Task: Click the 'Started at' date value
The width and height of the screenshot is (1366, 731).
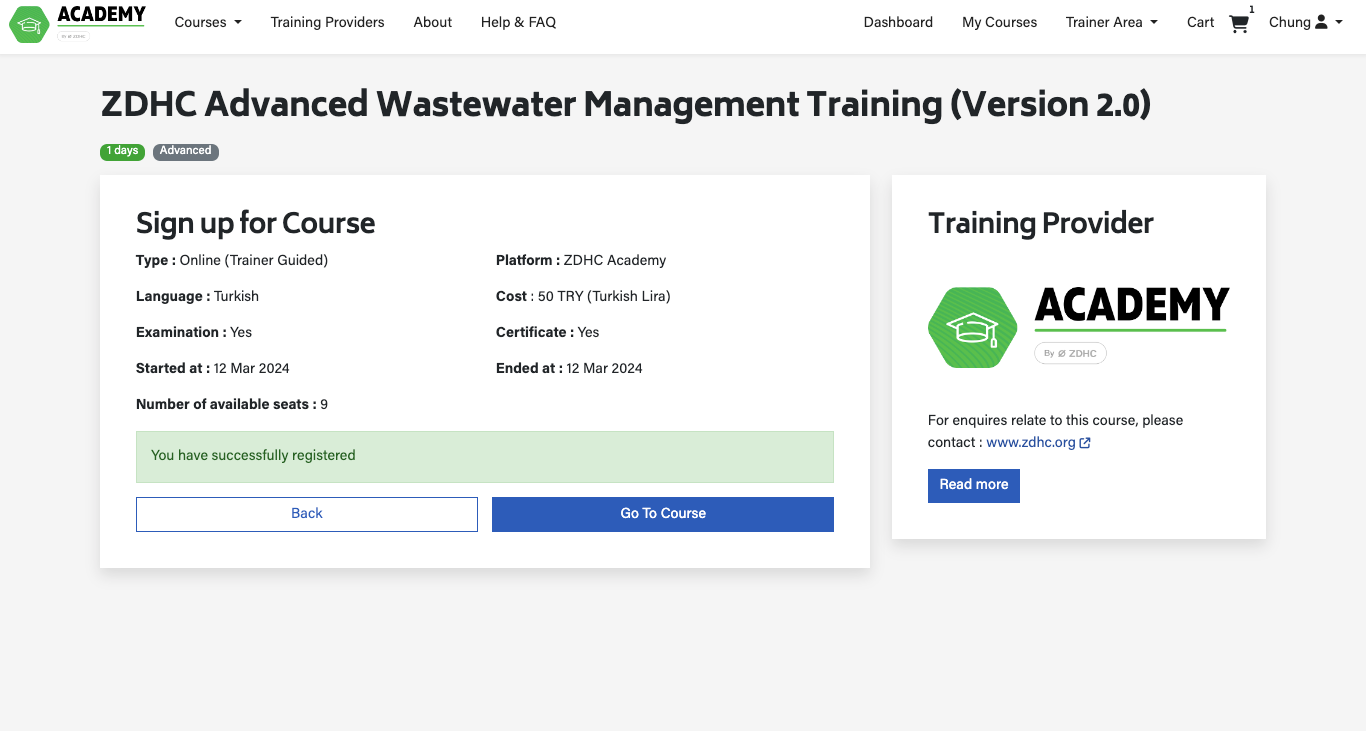Action: 252,368
